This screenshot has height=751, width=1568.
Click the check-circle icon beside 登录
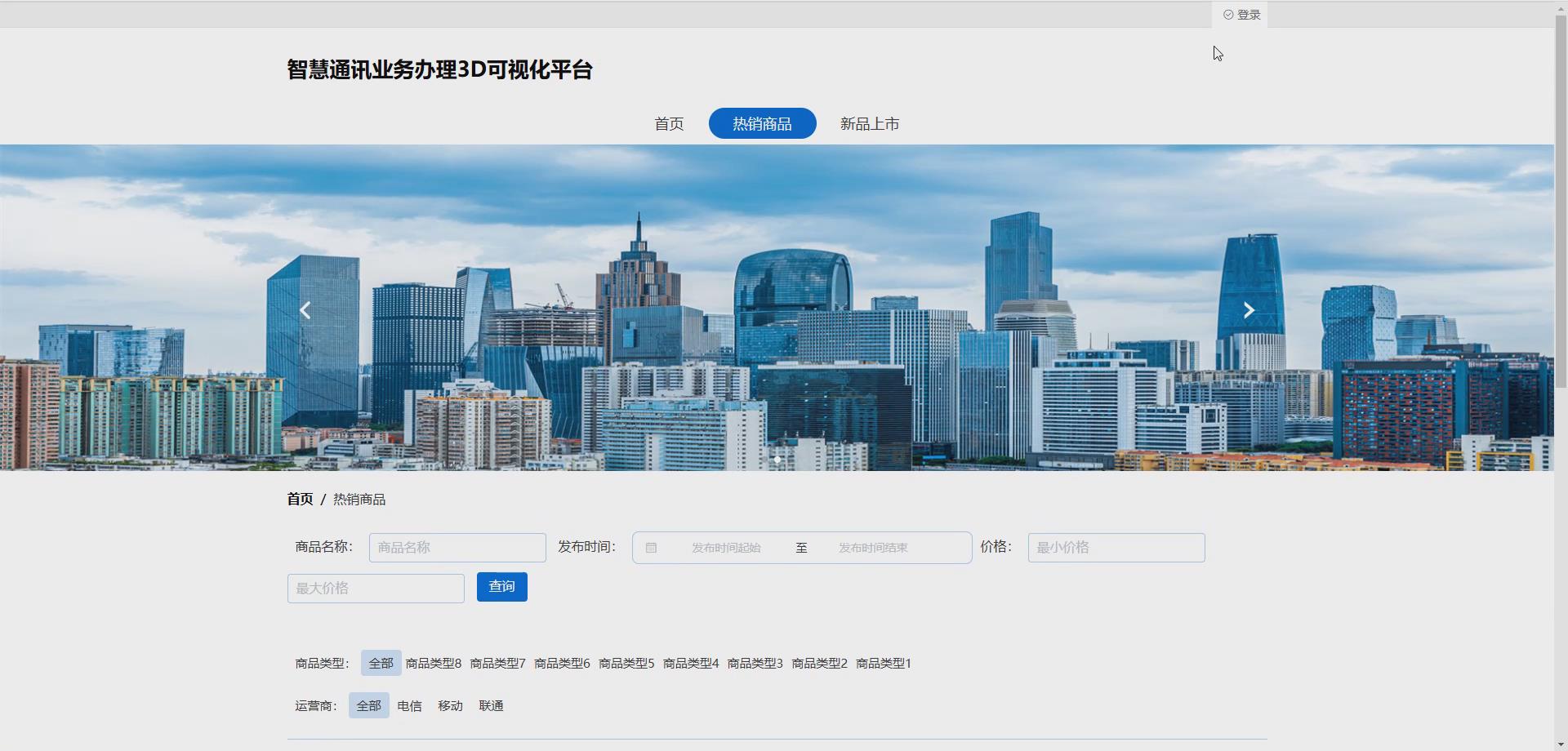pyautogui.click(x=1227, y=14)
